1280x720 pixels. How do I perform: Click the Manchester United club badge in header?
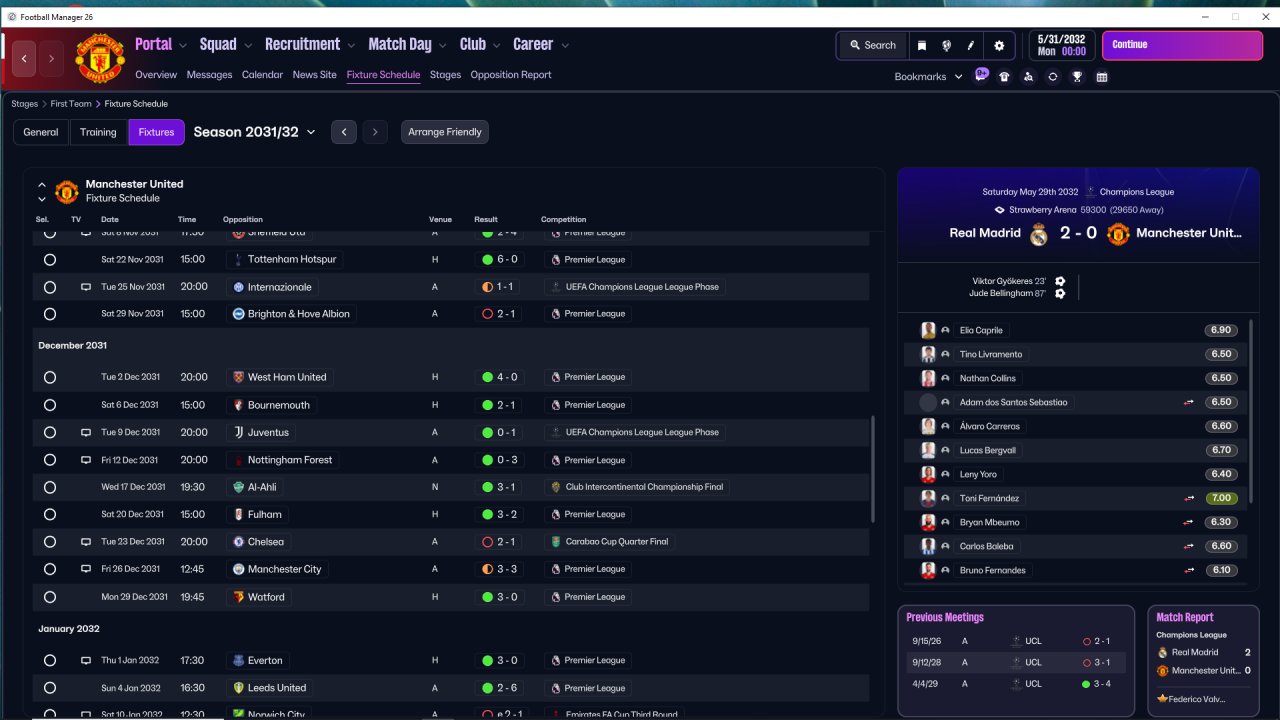click(x=100, y=59)
